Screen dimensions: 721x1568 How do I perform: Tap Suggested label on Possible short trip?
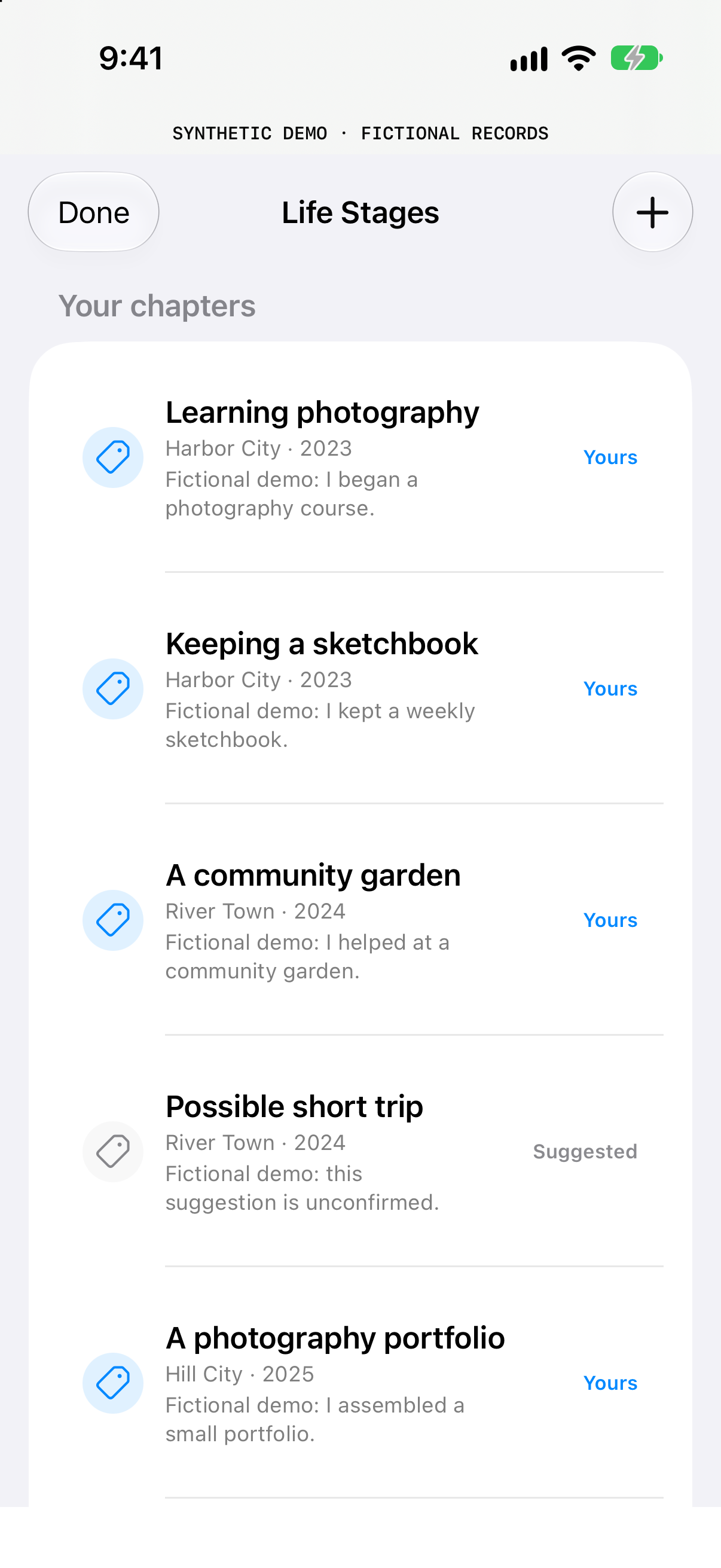tap(585, 1151)
